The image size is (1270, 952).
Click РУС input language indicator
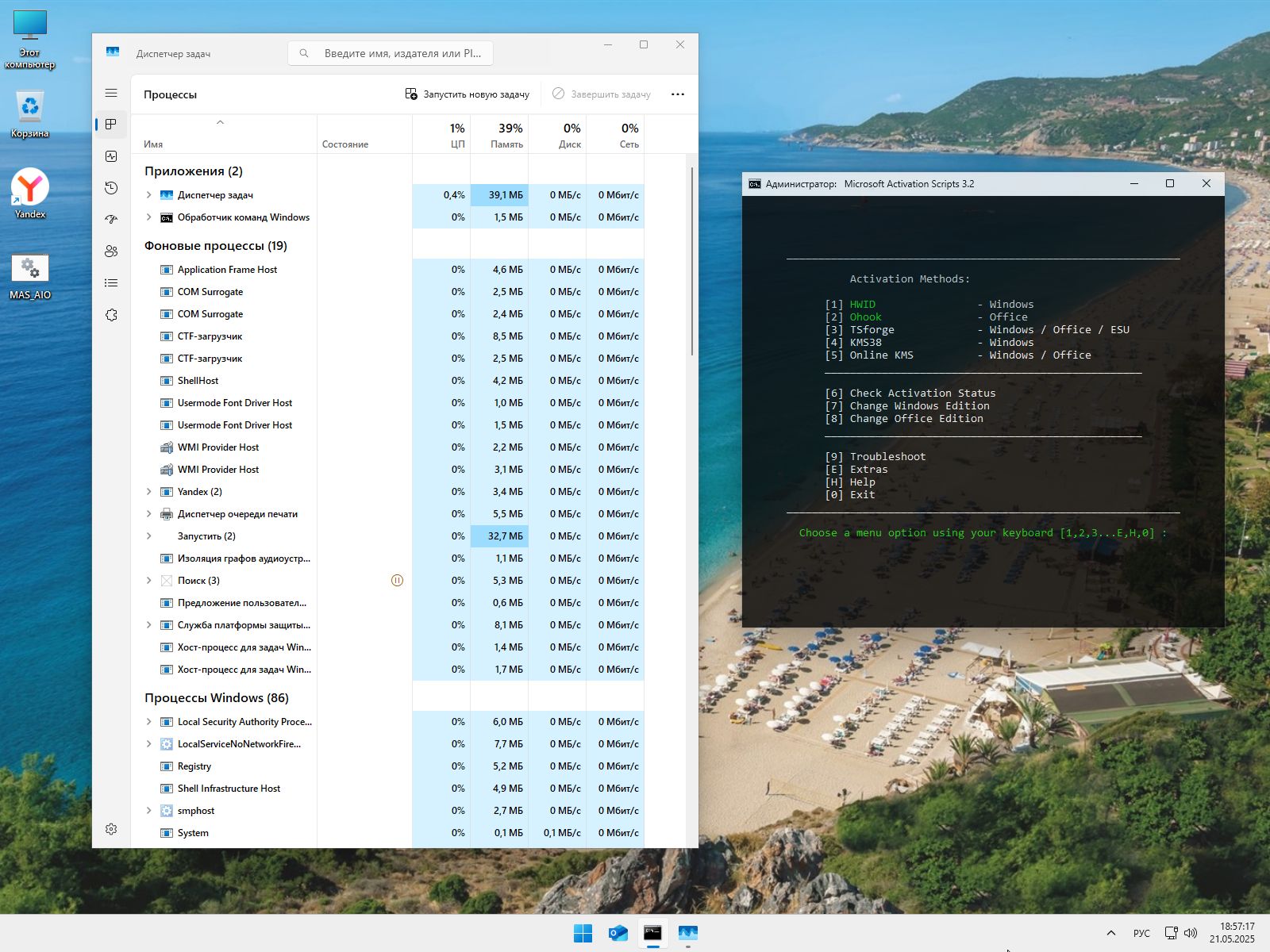[1141, 933]
